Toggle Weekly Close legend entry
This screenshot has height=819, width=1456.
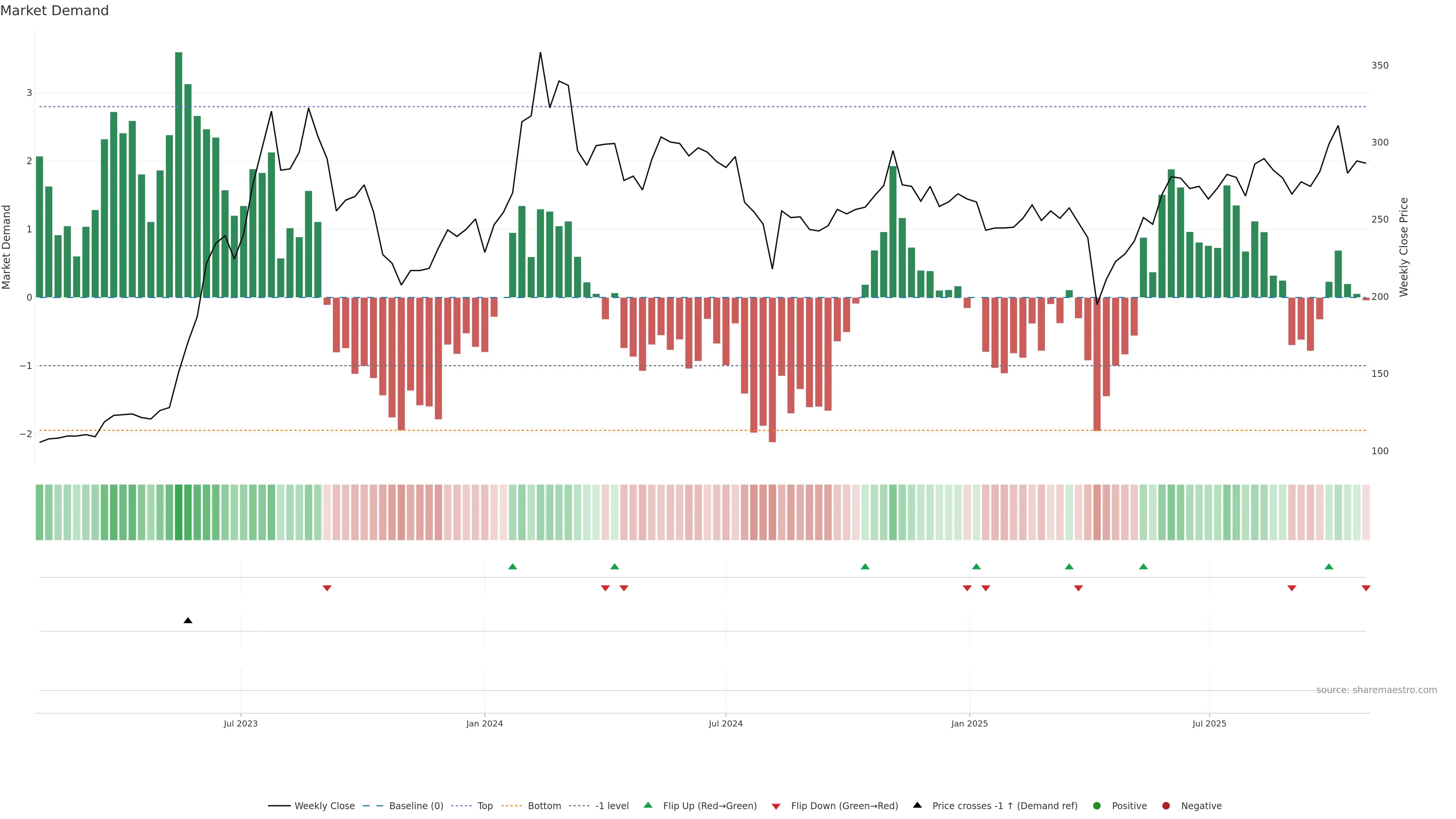[x=324, y=806]
